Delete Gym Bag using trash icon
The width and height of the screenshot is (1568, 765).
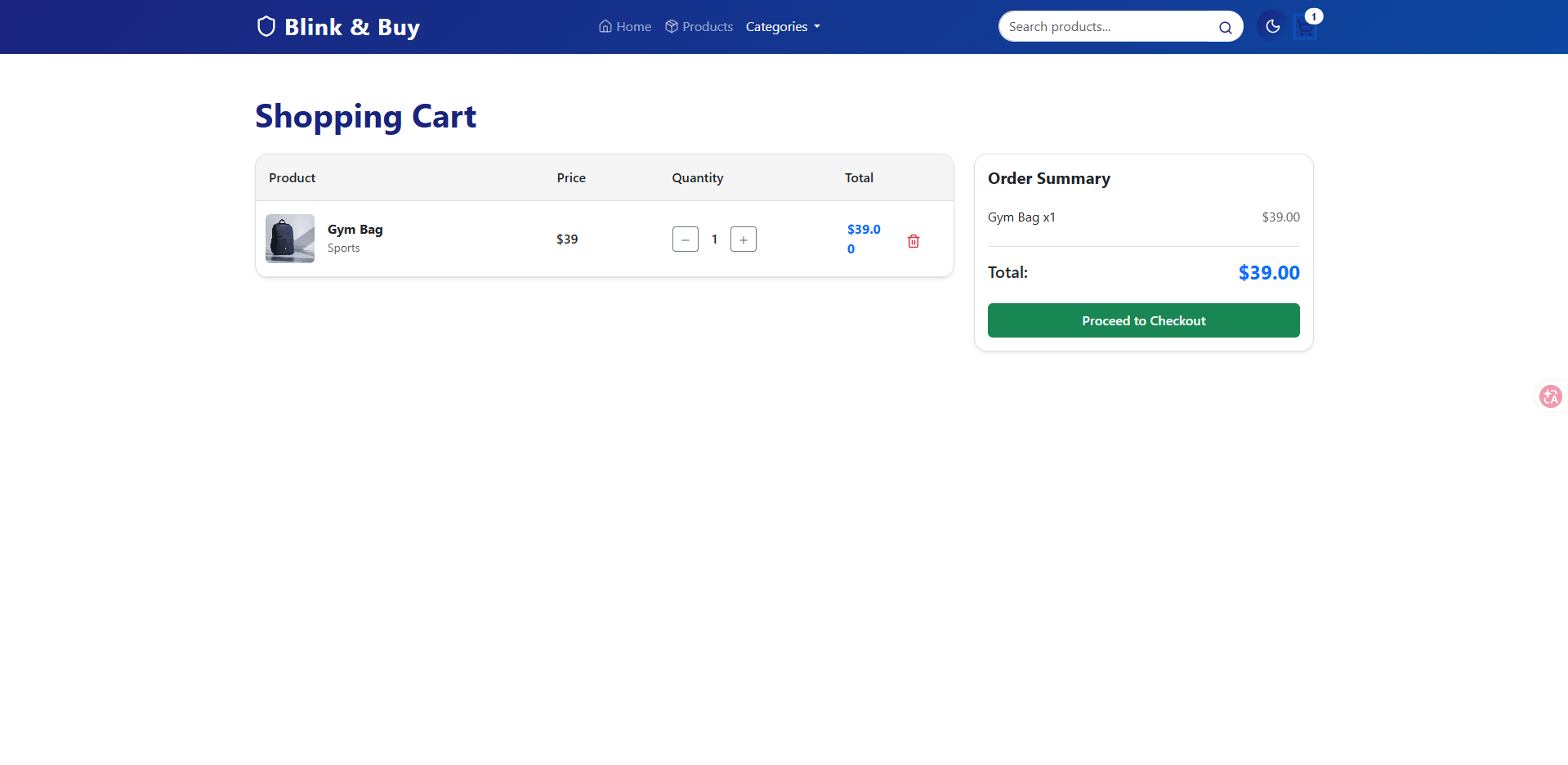click(x=913, y=241)
